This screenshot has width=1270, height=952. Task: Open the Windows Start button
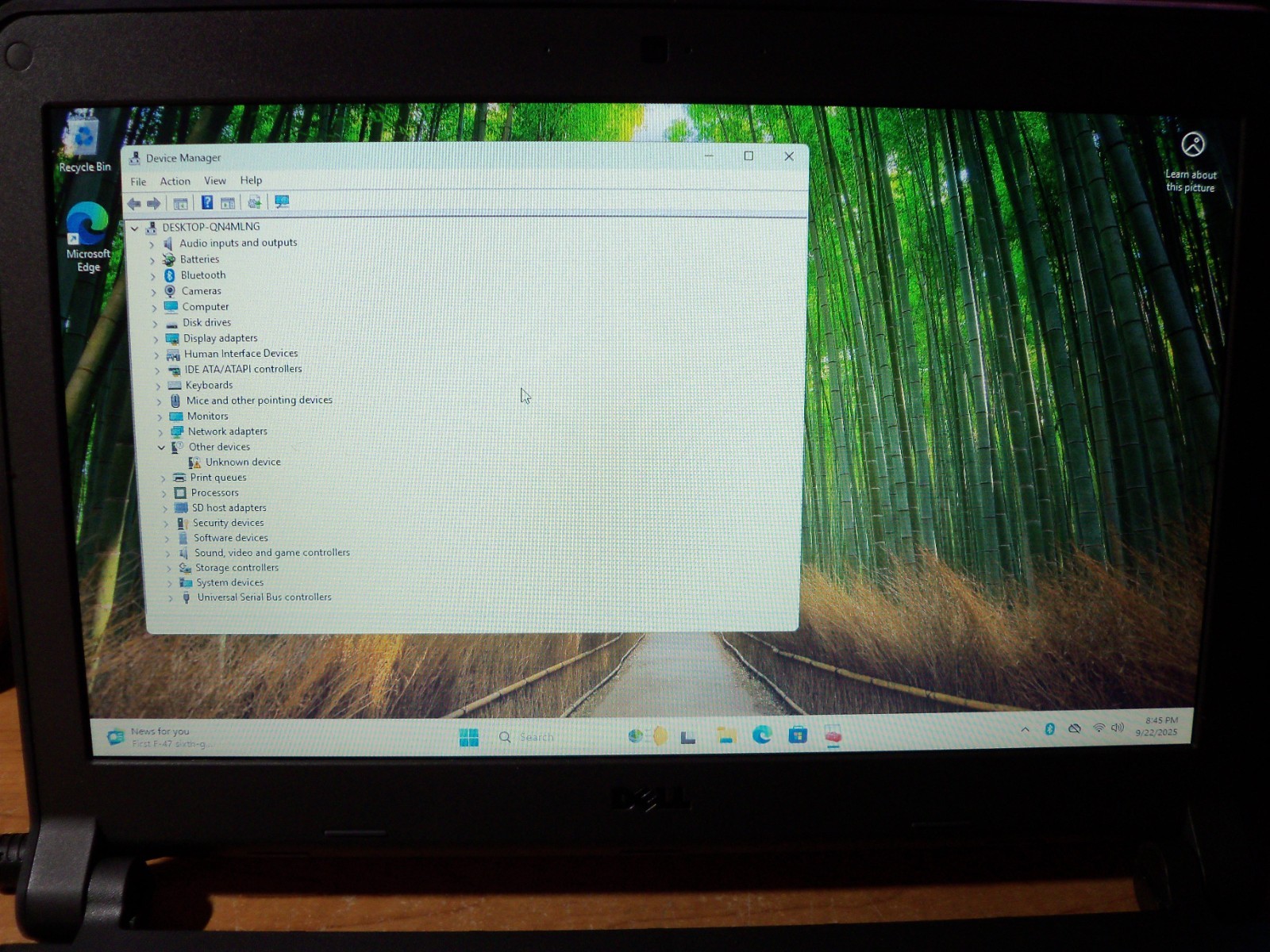(x=469, y=738)
